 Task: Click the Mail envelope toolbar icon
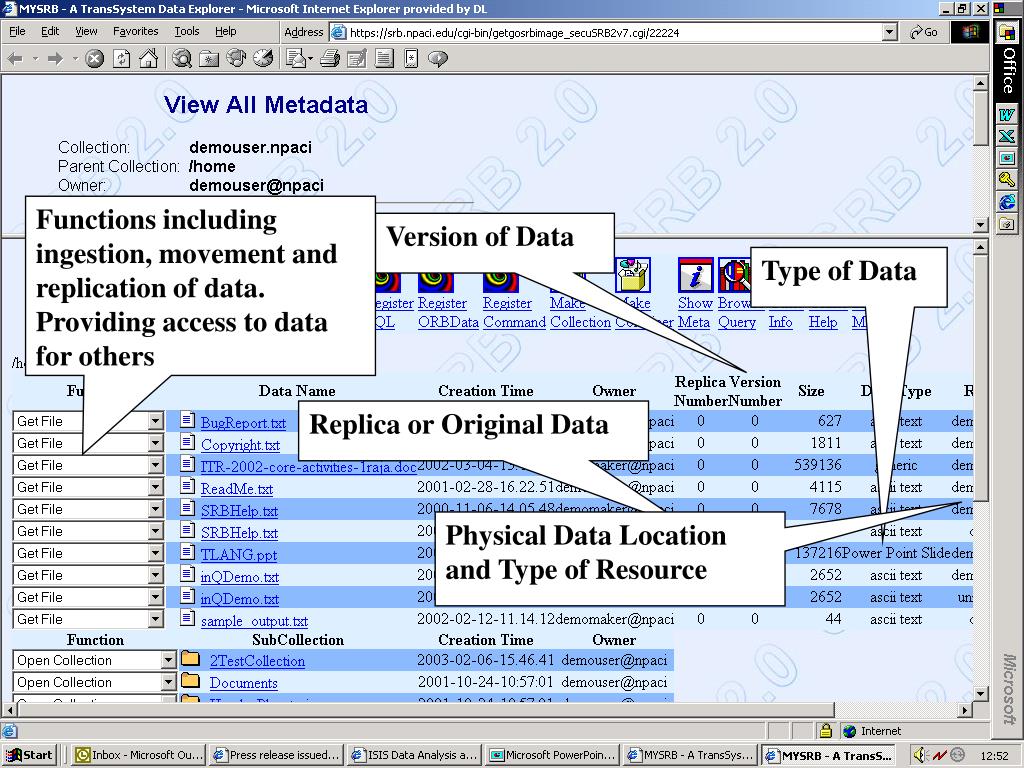296,59
